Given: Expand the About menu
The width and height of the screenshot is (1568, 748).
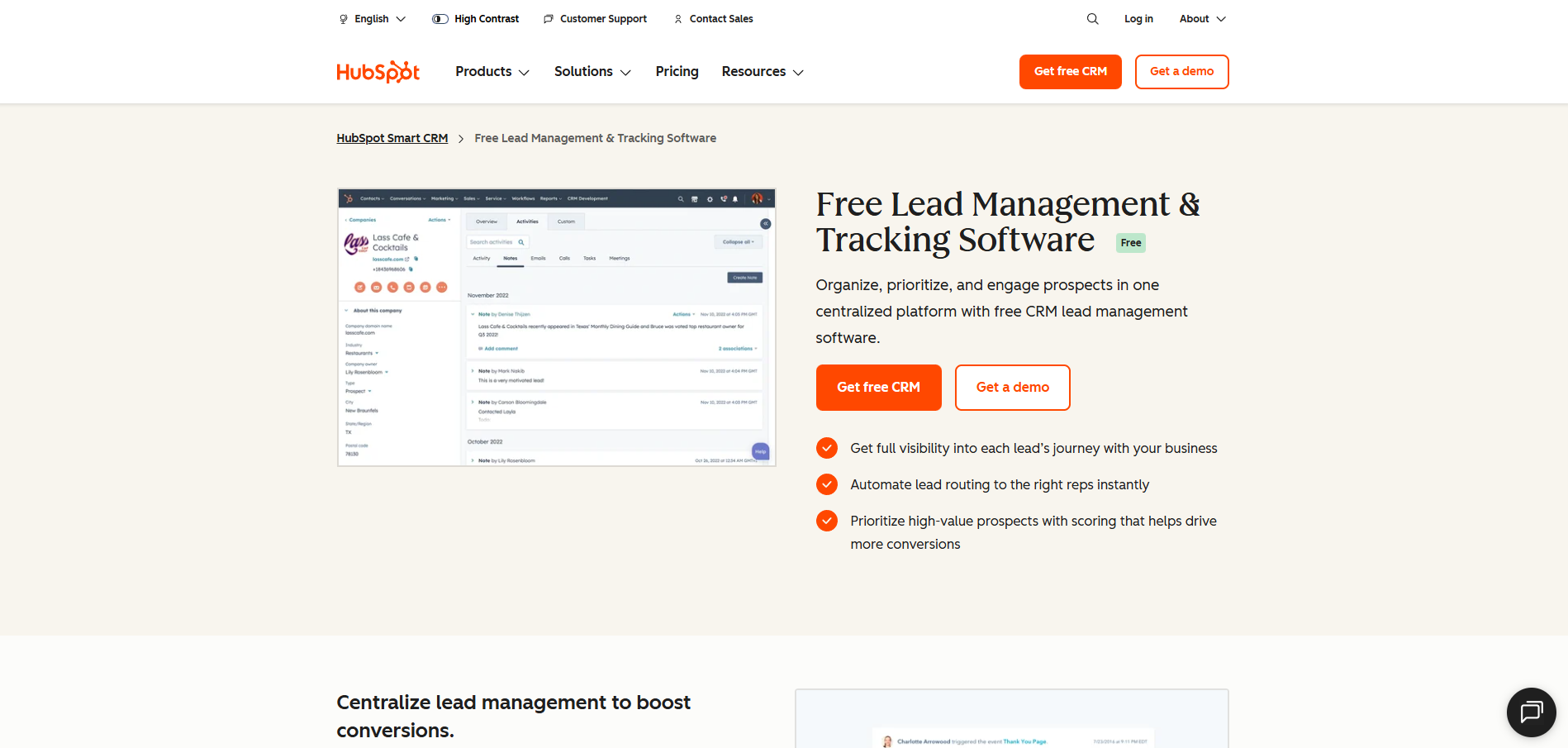Looking at the screenshot, I should click(x=1203, y=19).
